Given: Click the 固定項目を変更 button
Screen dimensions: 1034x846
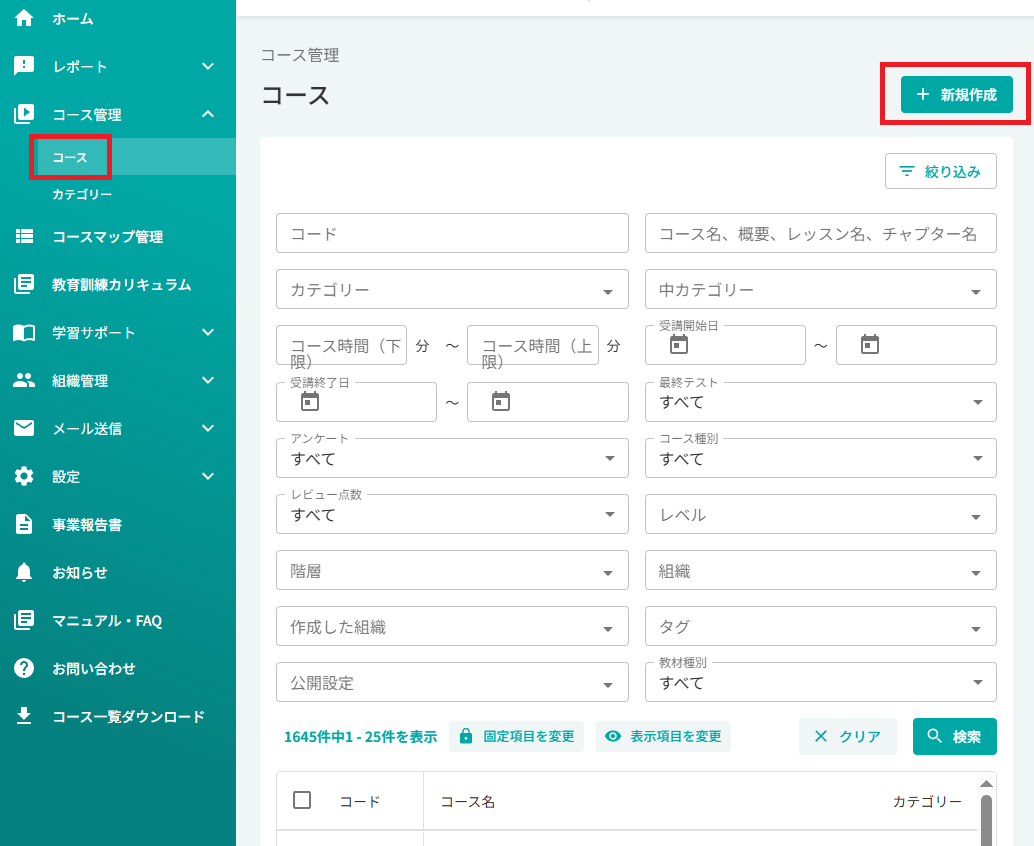Looking at the screenshot, I should pos(516,736).
